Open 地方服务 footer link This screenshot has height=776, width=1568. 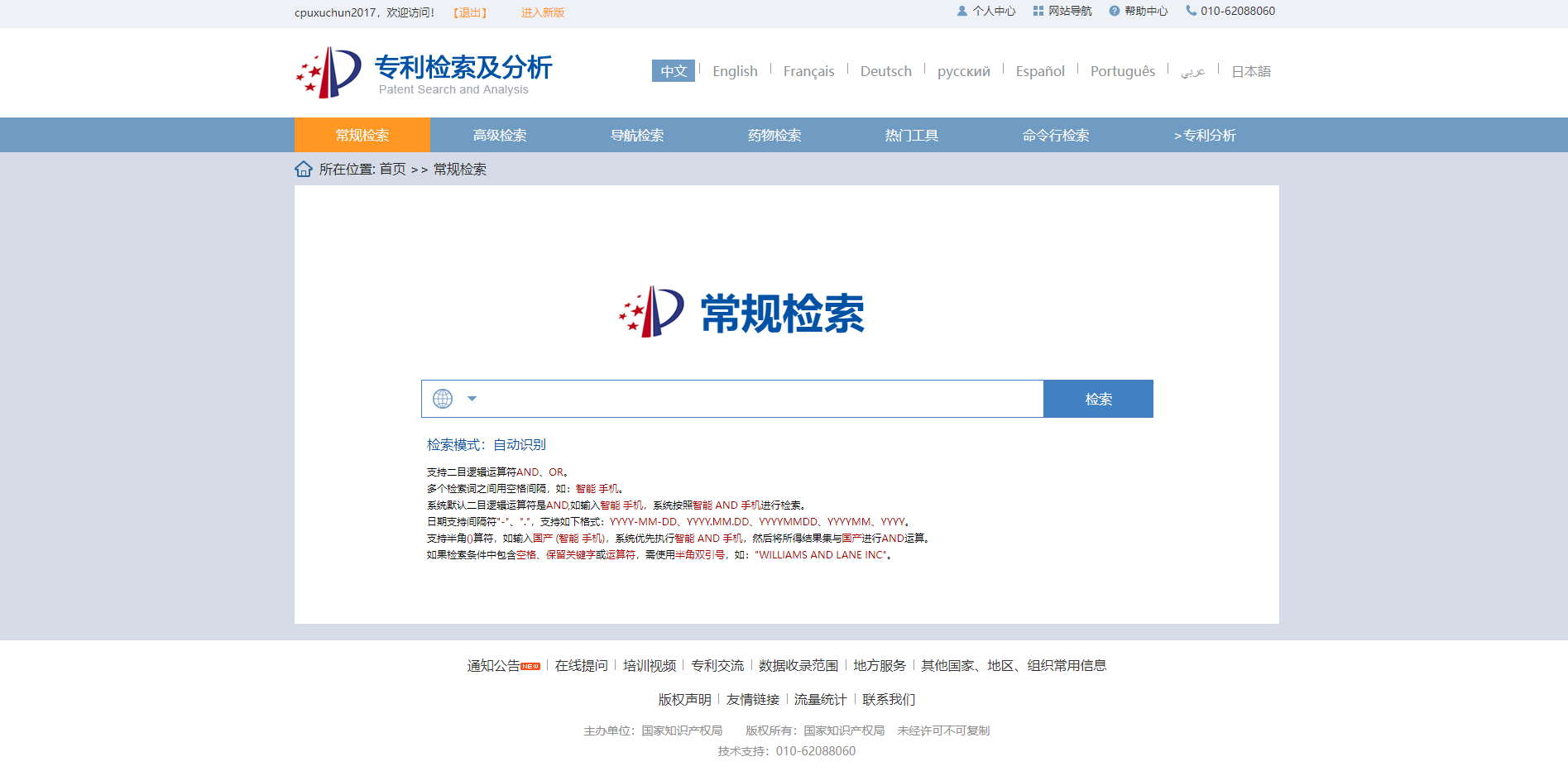(880, 665)
